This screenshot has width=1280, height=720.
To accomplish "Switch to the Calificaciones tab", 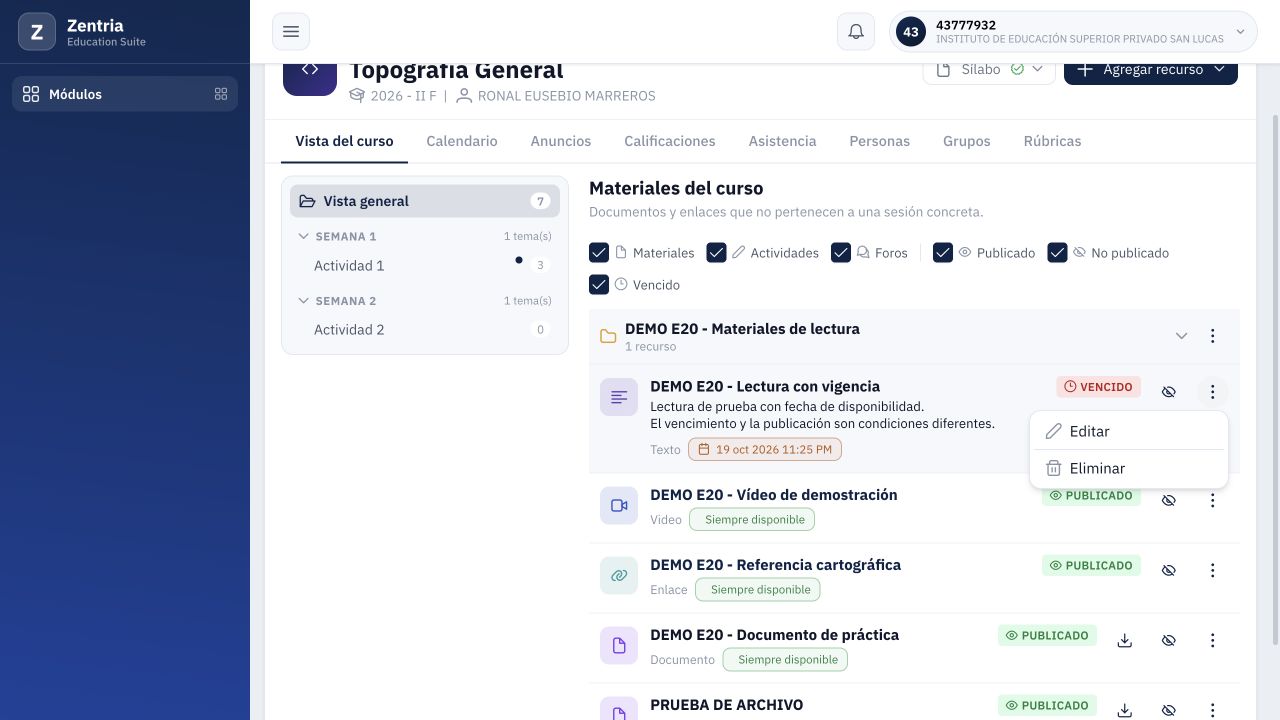I will coord(670,141).
